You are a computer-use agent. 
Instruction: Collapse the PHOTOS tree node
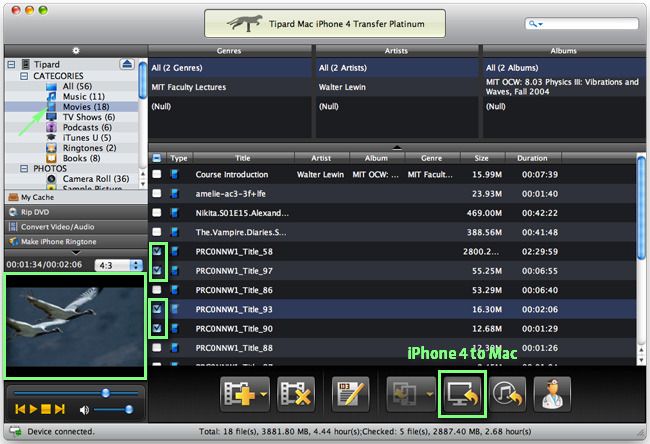24,168
